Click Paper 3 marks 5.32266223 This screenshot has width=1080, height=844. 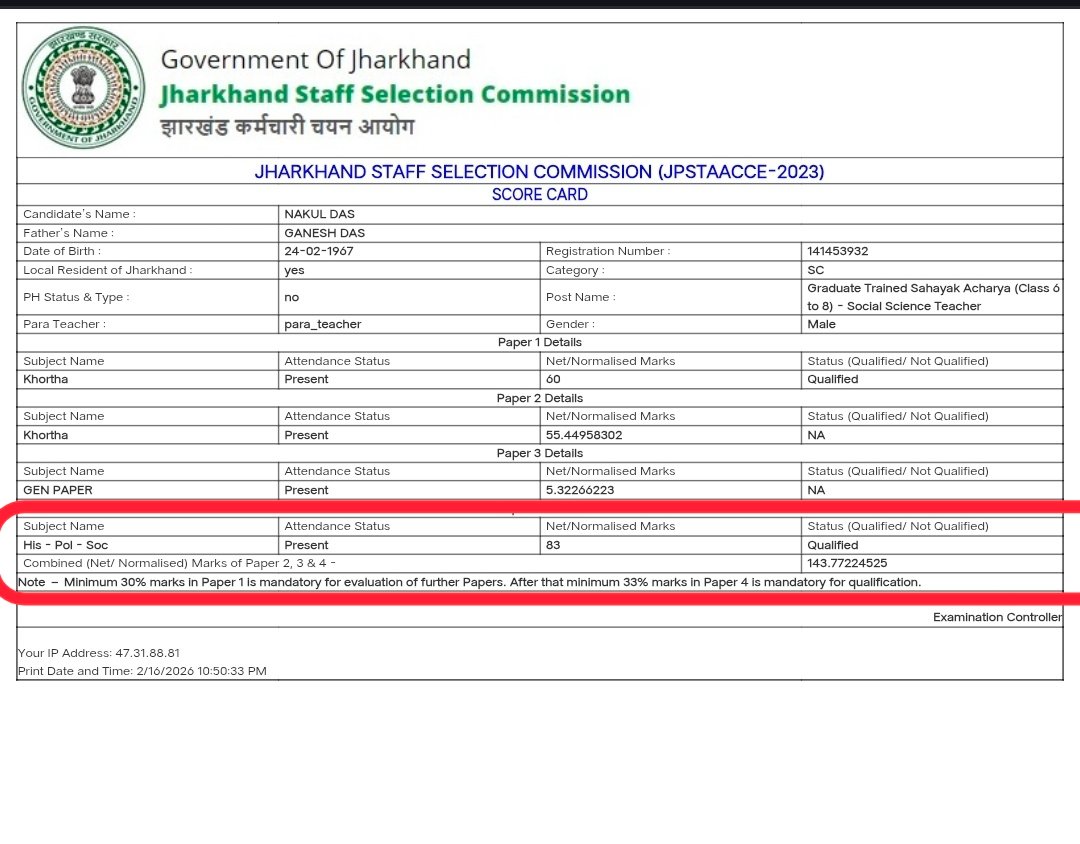click(580, 491)
